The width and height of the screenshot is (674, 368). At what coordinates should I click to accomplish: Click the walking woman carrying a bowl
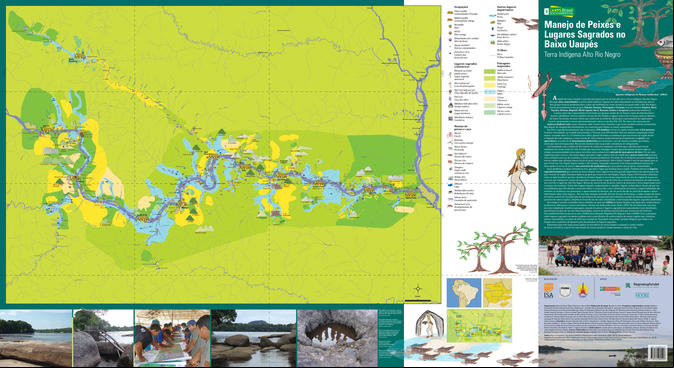tap(521, 178)
